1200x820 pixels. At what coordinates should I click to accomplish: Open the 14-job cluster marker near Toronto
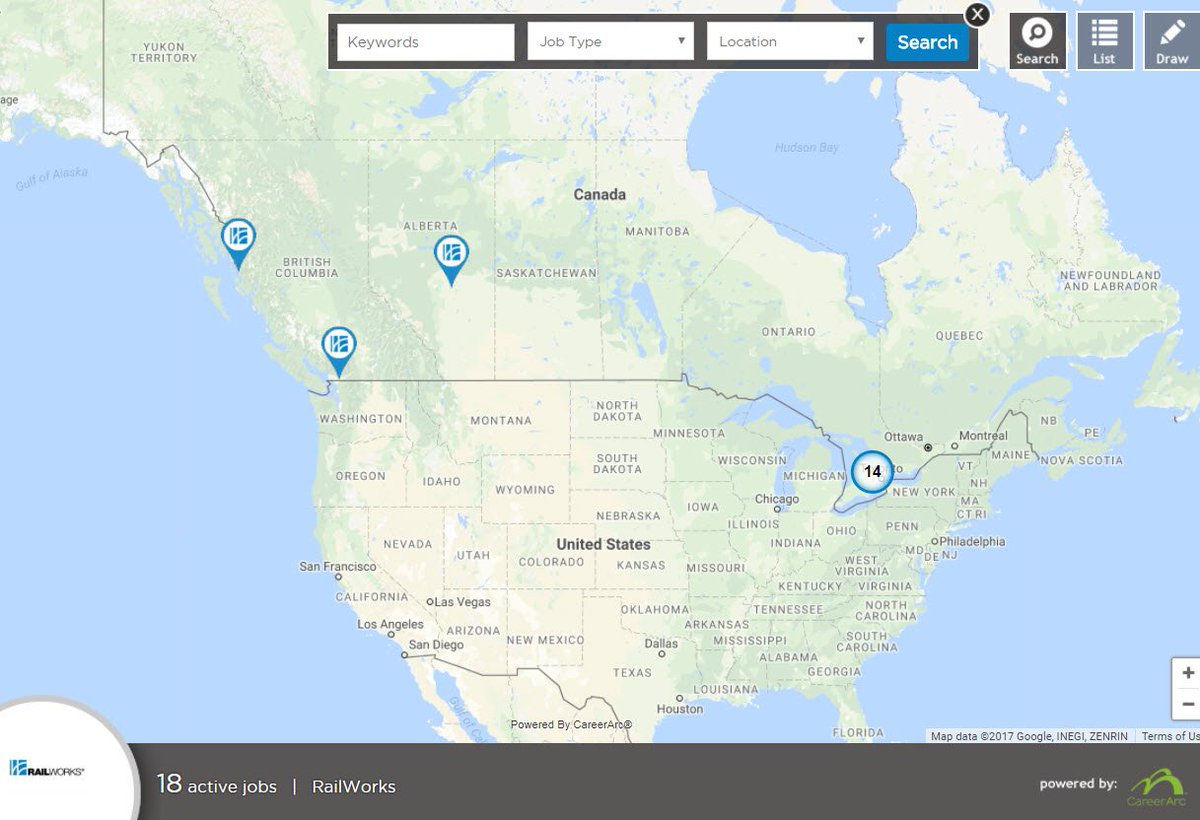click(x=872, y=471)
